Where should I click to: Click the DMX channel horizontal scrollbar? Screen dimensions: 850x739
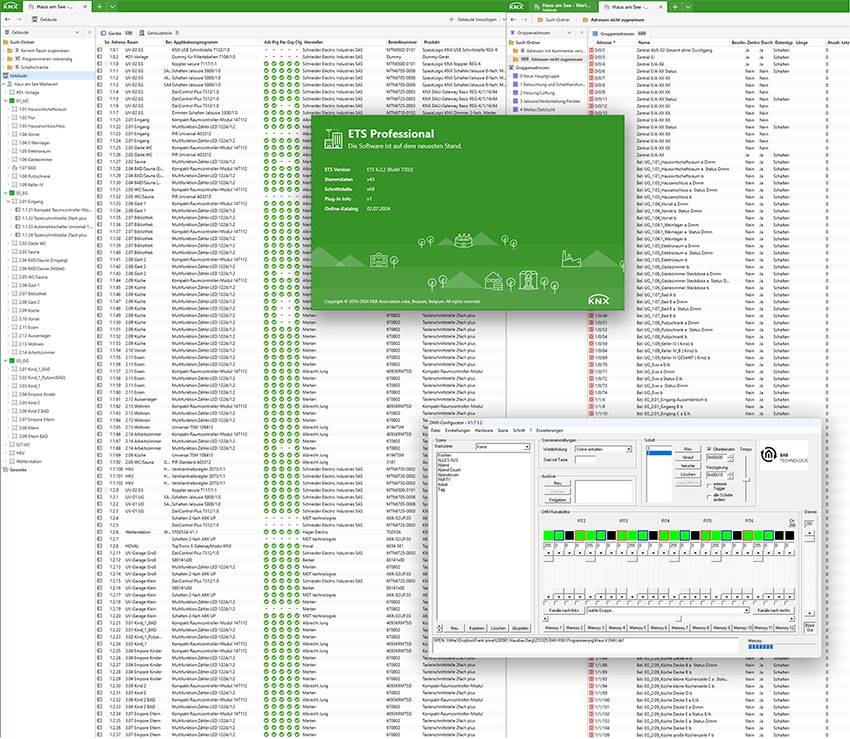click(x=669, y=618)
